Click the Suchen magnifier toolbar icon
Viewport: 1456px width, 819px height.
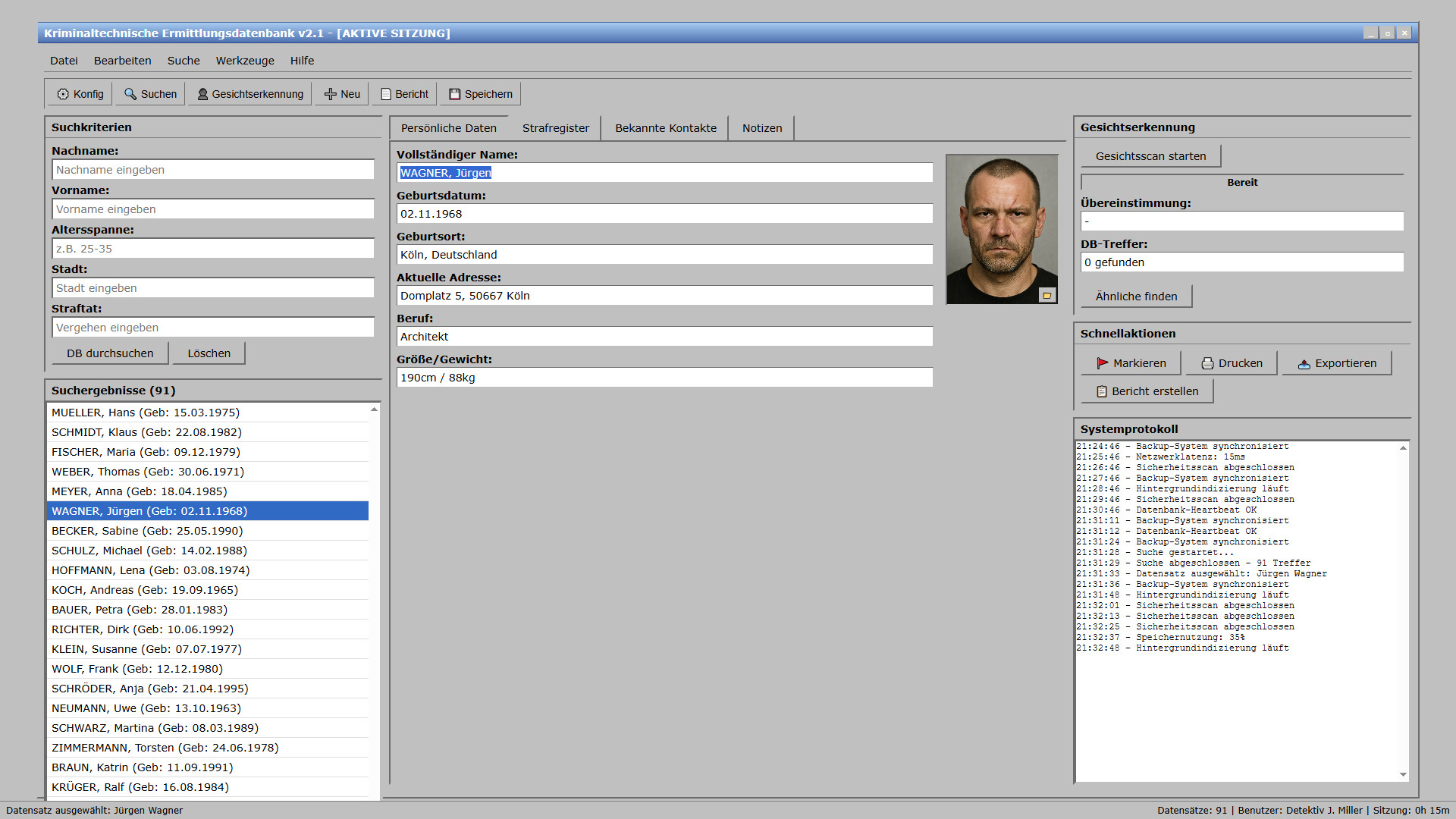pos(130,94)
